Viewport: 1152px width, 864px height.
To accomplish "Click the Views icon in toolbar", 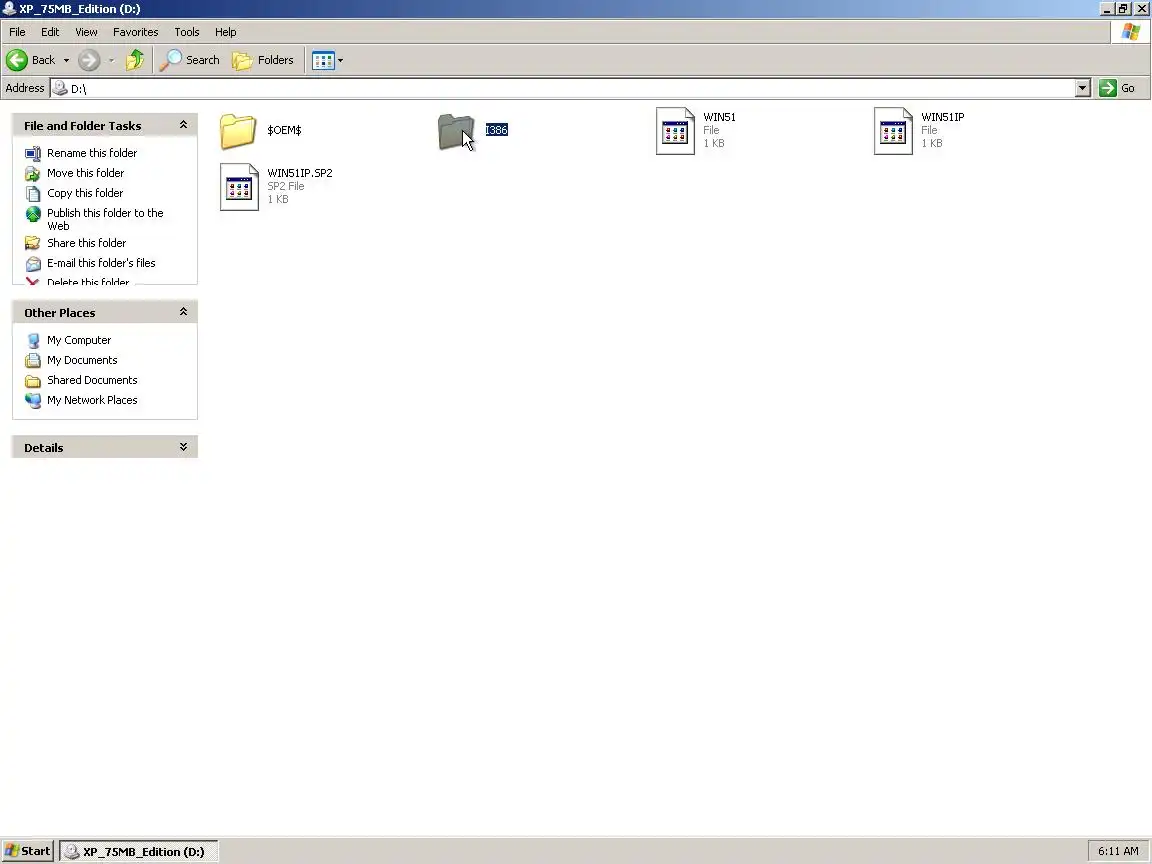I will point(323,60).
